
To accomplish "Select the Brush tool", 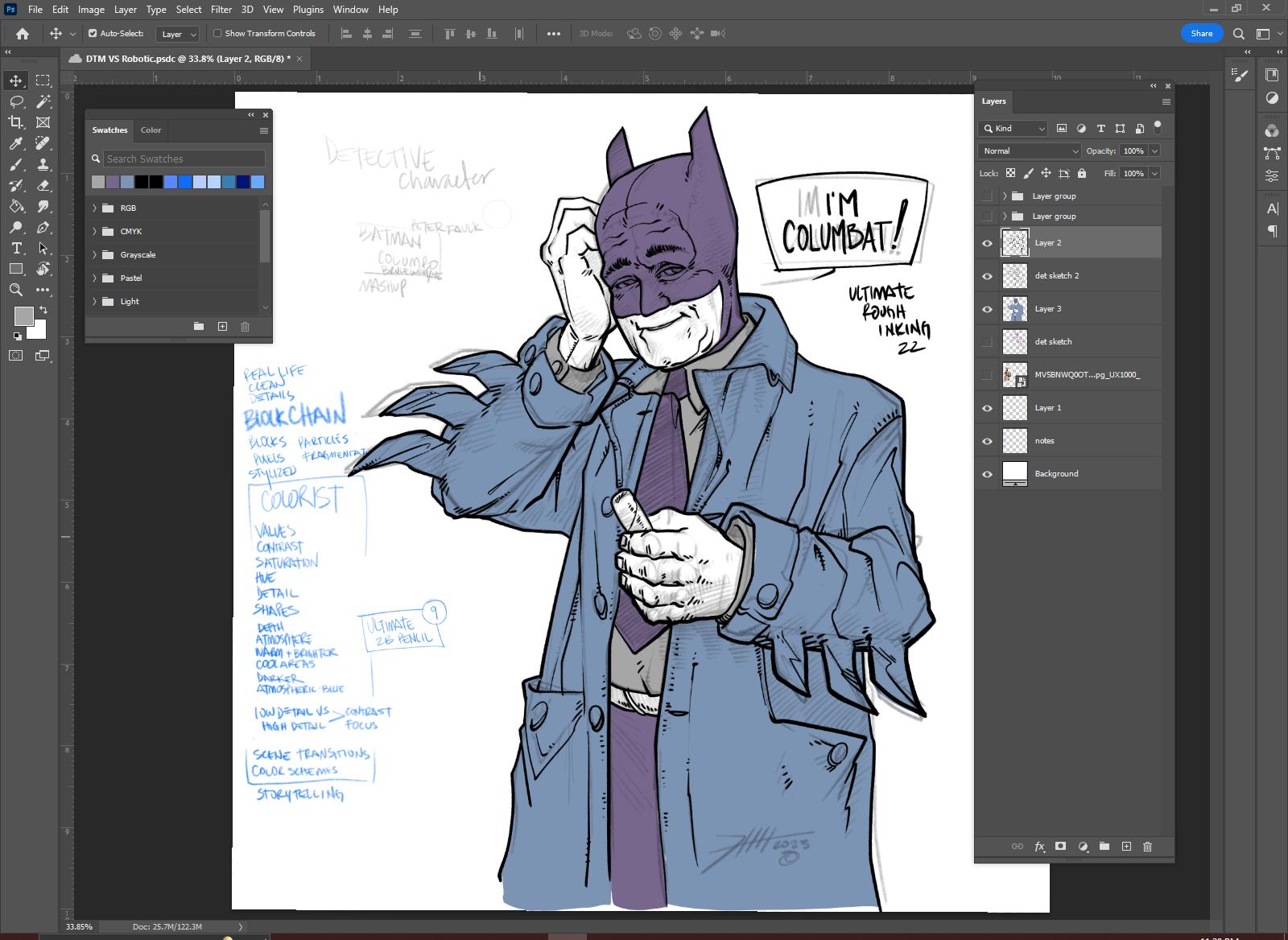I will 16,164.
